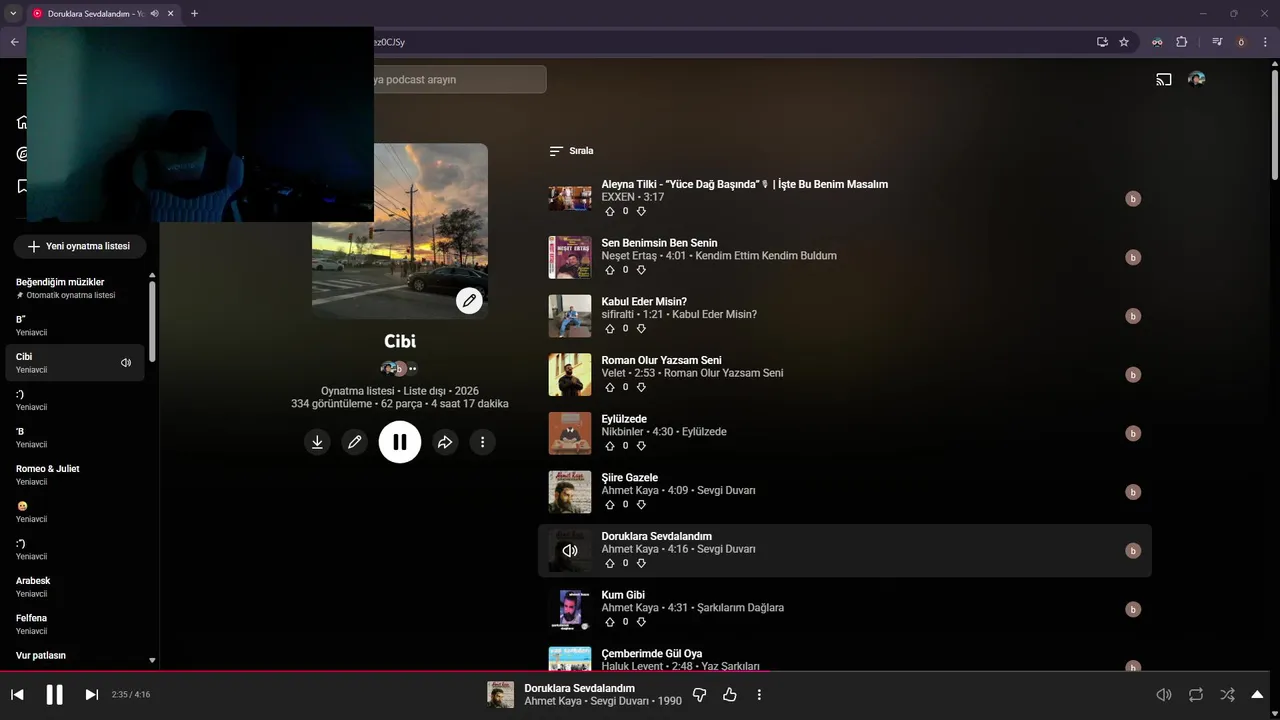Open Cibi playlist more options menu
The image size is (1280, 720).
pyautogui.click(x=482, y=442)
